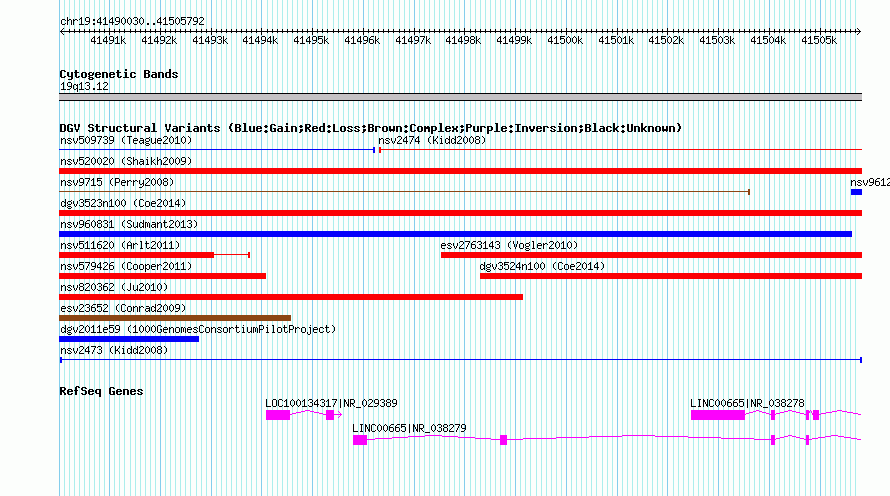Image resolution: width=890 pixels, height=496 pixels.
Task: Click the nsv9715 (Perry2008) label
Action: 117,182
